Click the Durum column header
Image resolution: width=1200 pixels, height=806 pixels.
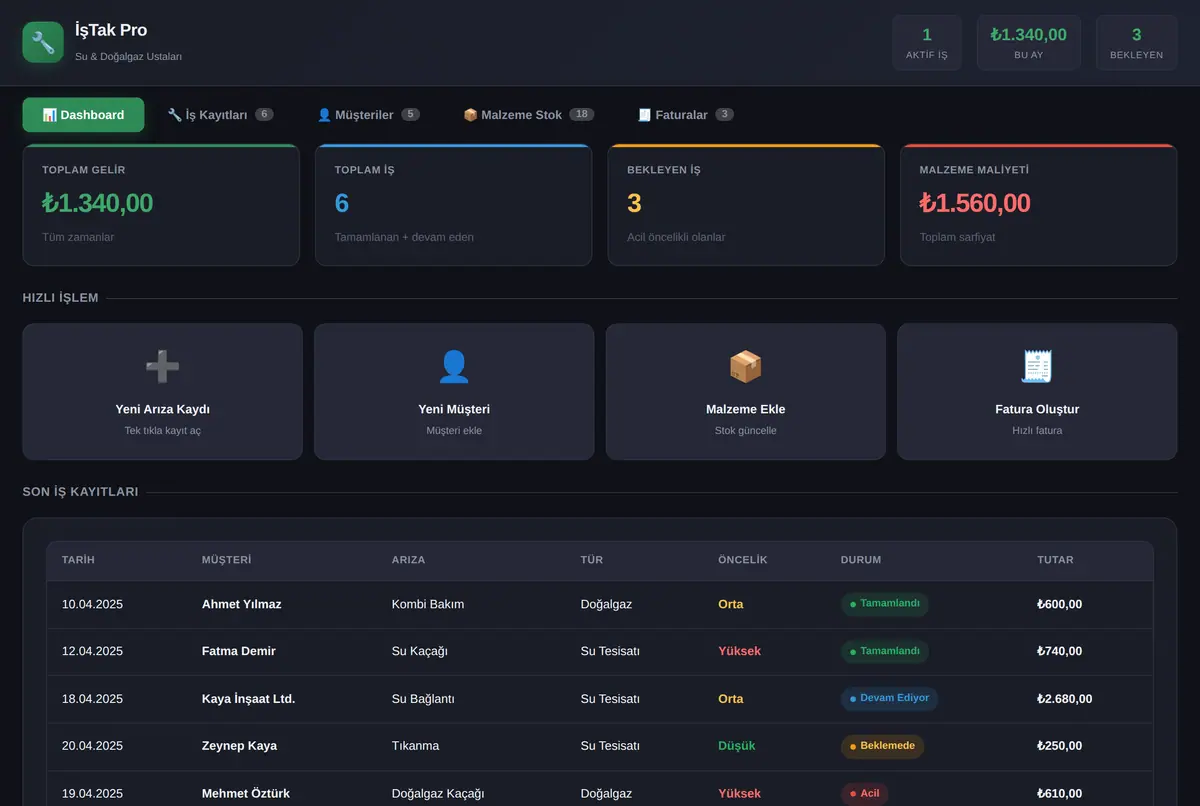861,560
